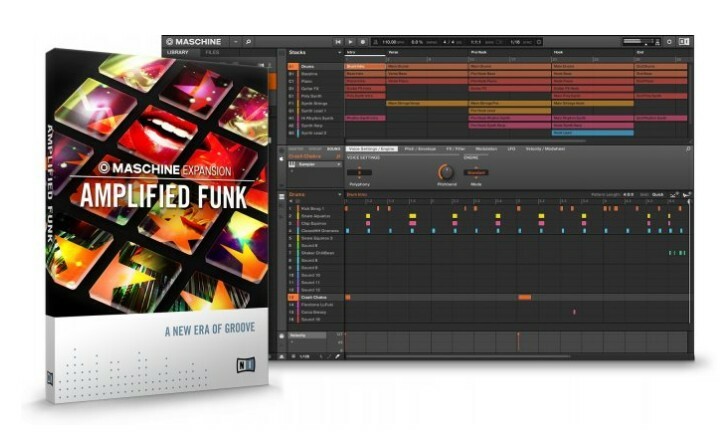
Task: Select the Piano group row
Action: (315, 81)
